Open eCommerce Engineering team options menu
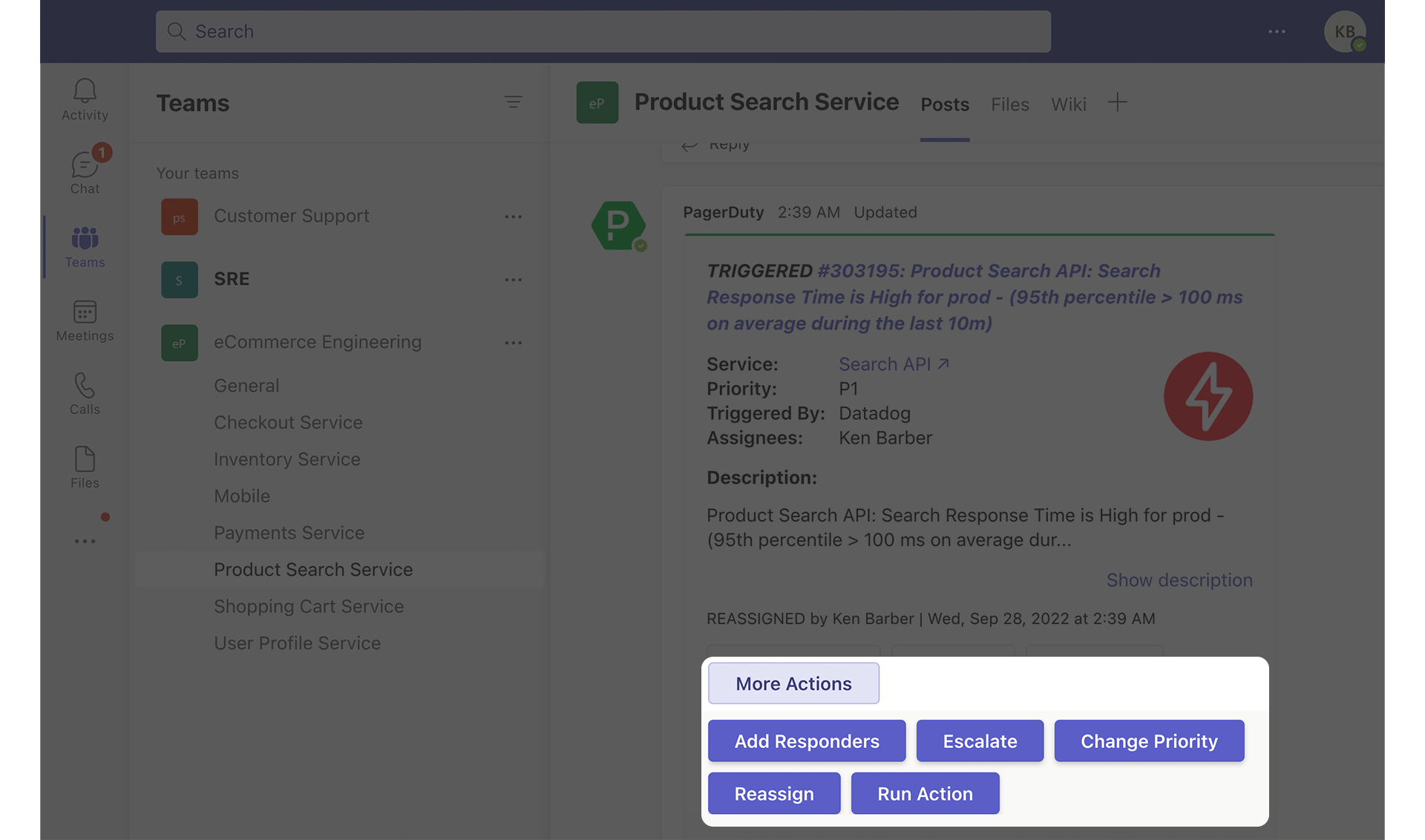 [x=513, y=343]
